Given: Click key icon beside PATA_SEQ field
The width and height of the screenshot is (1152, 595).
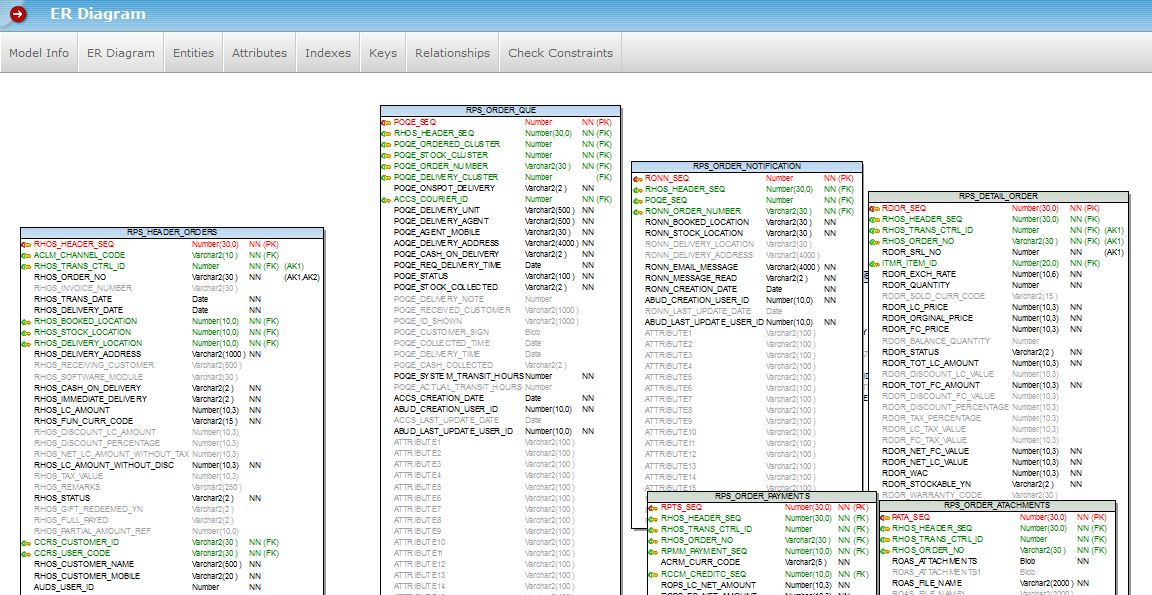Looking at the screenshot, I should 884,517.
